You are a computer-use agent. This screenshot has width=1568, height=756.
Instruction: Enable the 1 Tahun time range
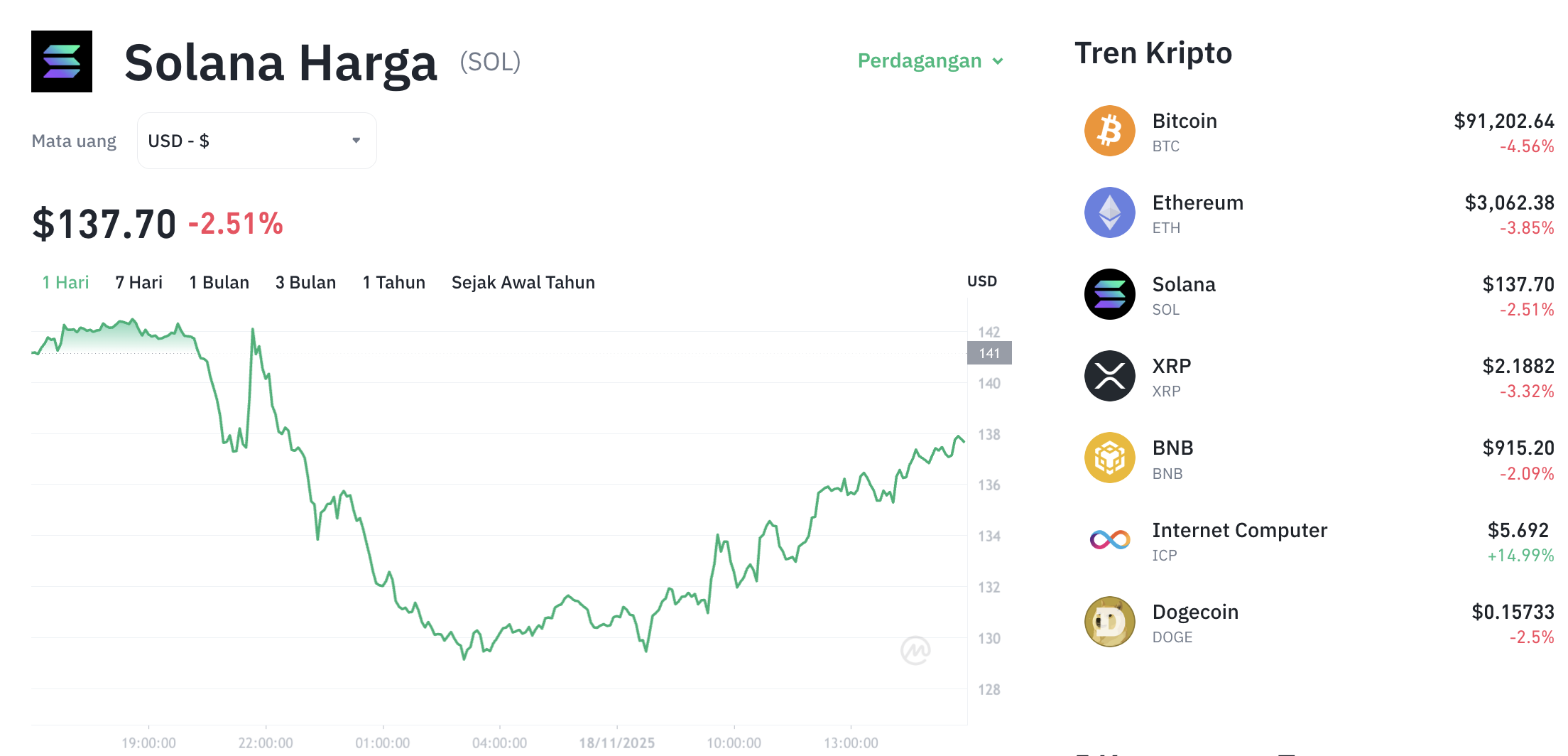tap(393, 282)
